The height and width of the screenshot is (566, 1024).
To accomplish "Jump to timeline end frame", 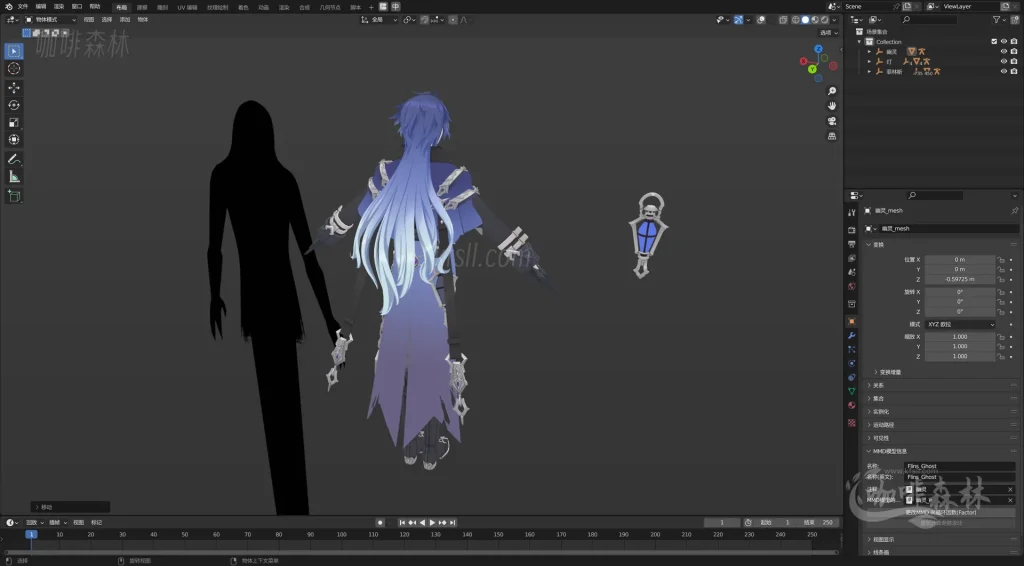I will (453, 523).
